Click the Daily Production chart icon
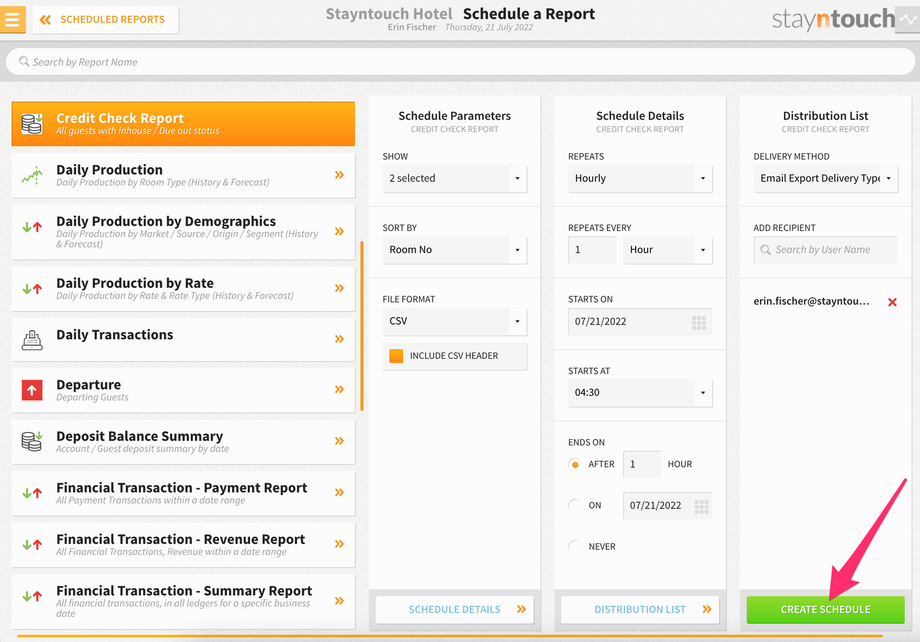The width and height of the screenshot is (920, 642). [x=32, y=175]
